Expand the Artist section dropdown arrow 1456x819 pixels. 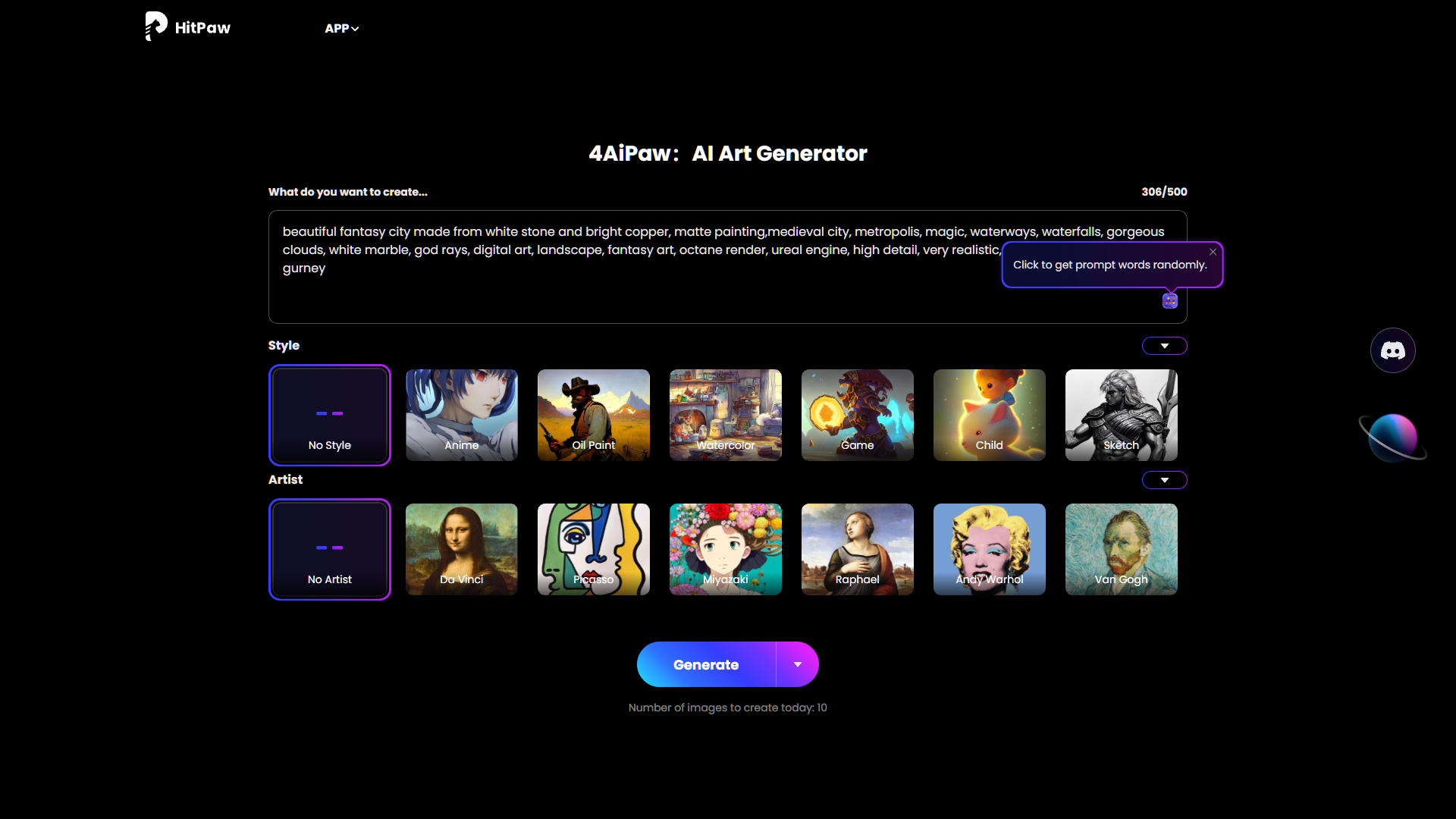(x=1165, y=480)
